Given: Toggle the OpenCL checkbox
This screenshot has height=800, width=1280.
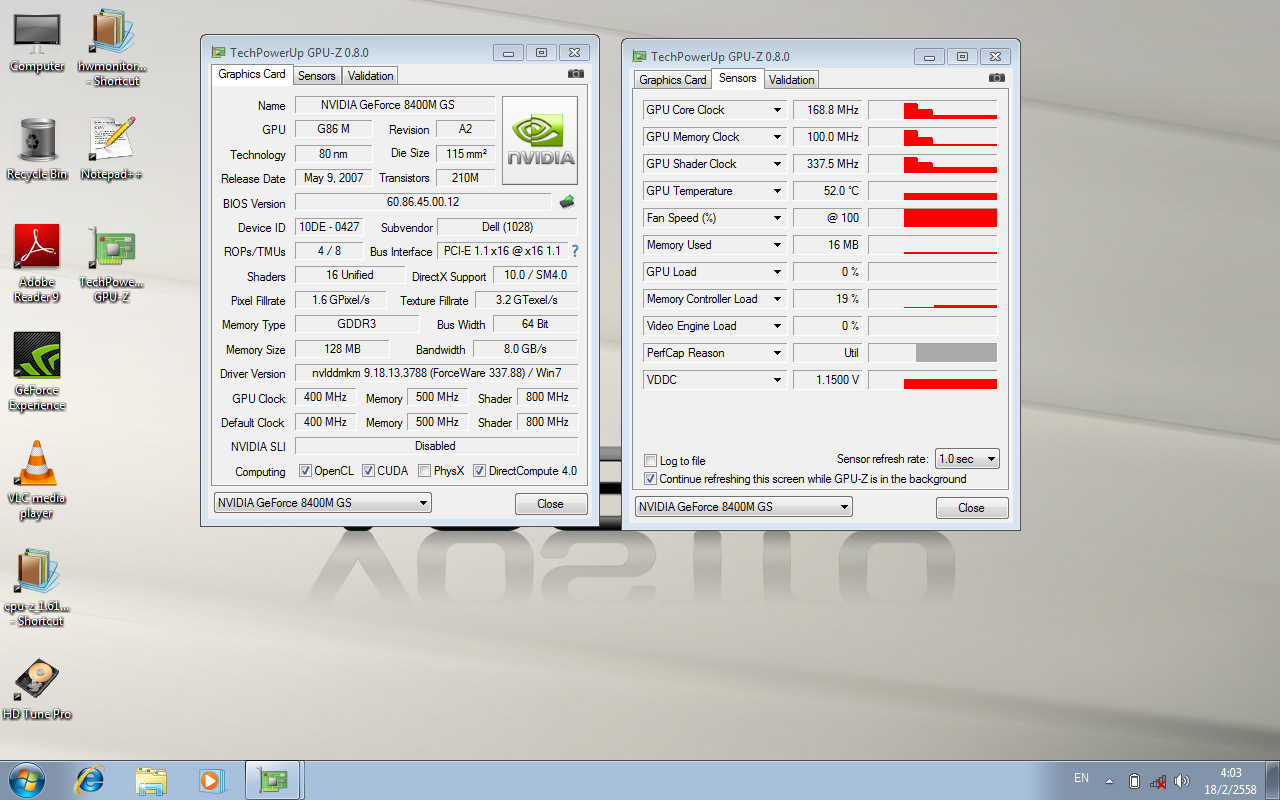Looking at the screenshot, I should [306, 471].
